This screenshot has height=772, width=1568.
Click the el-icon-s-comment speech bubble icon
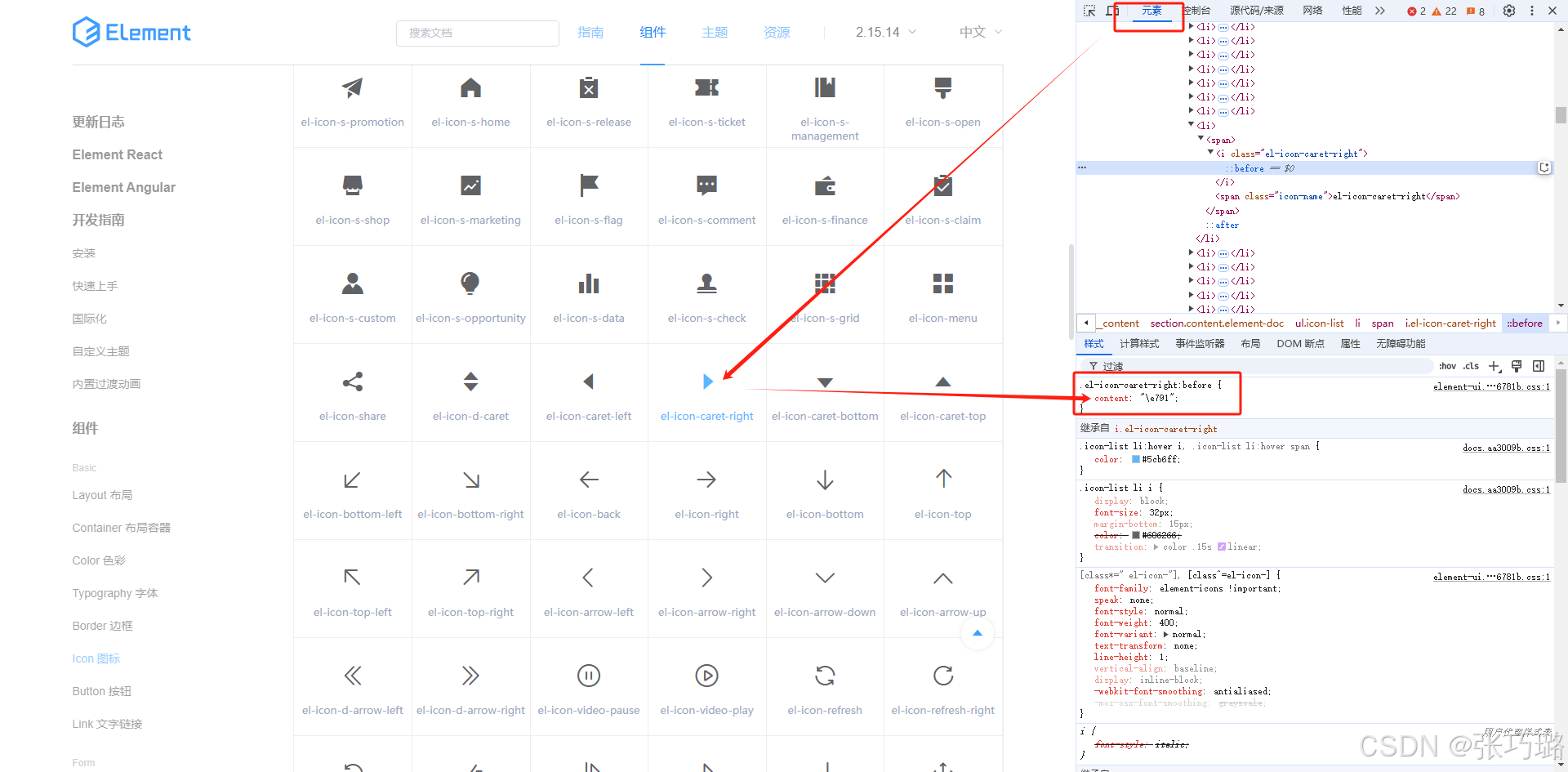[706, 185]
